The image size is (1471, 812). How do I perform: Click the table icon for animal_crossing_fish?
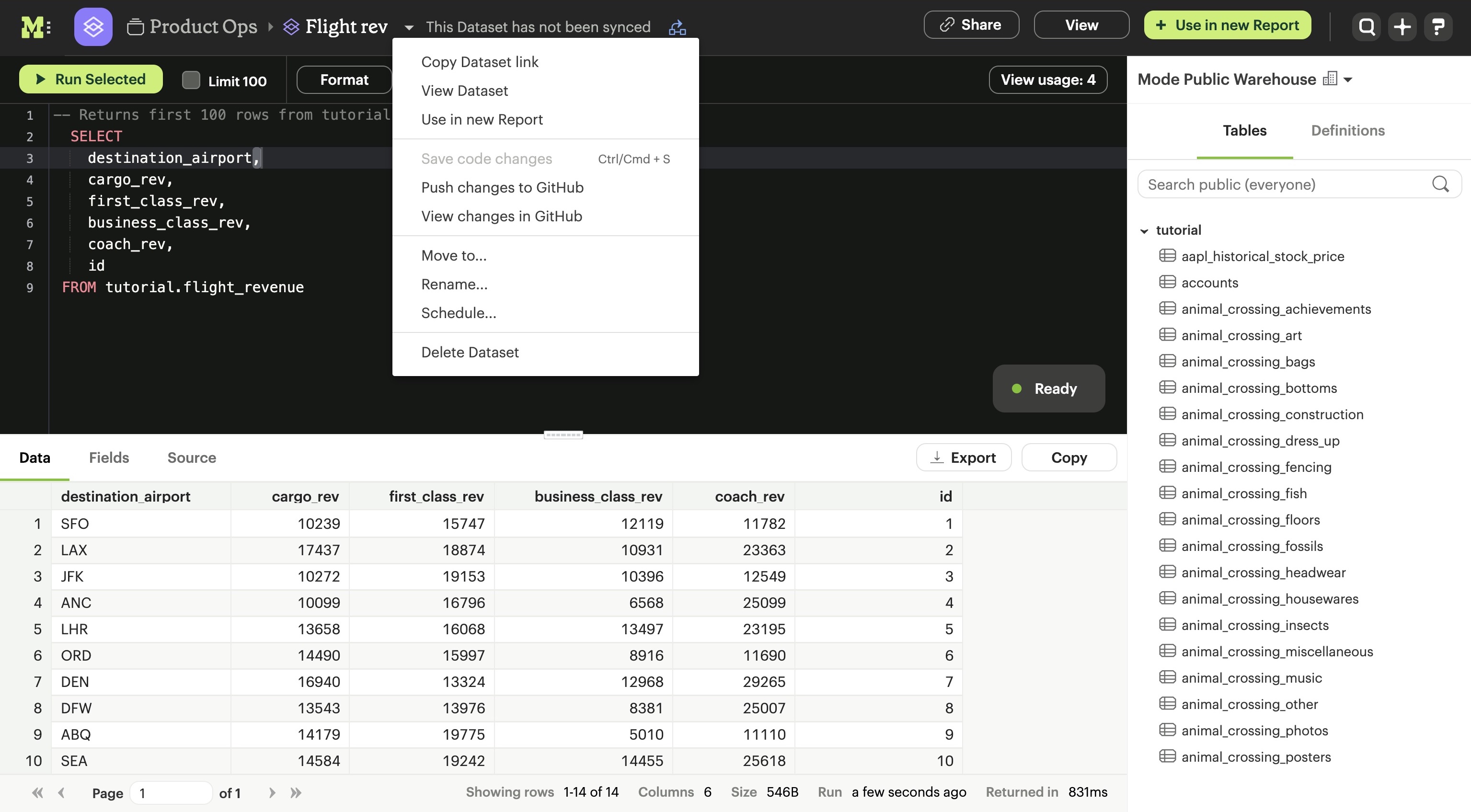pos(1167,493)
